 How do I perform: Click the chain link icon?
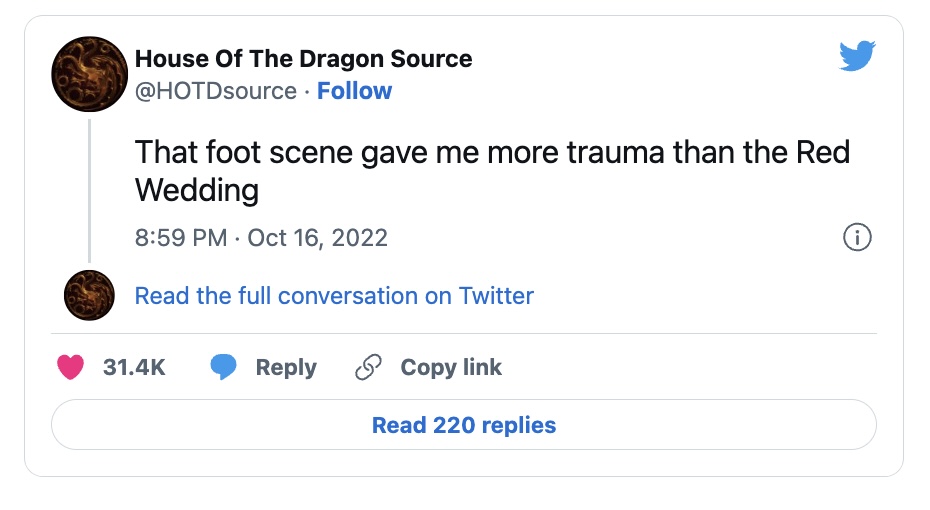[x=369, y=368]
